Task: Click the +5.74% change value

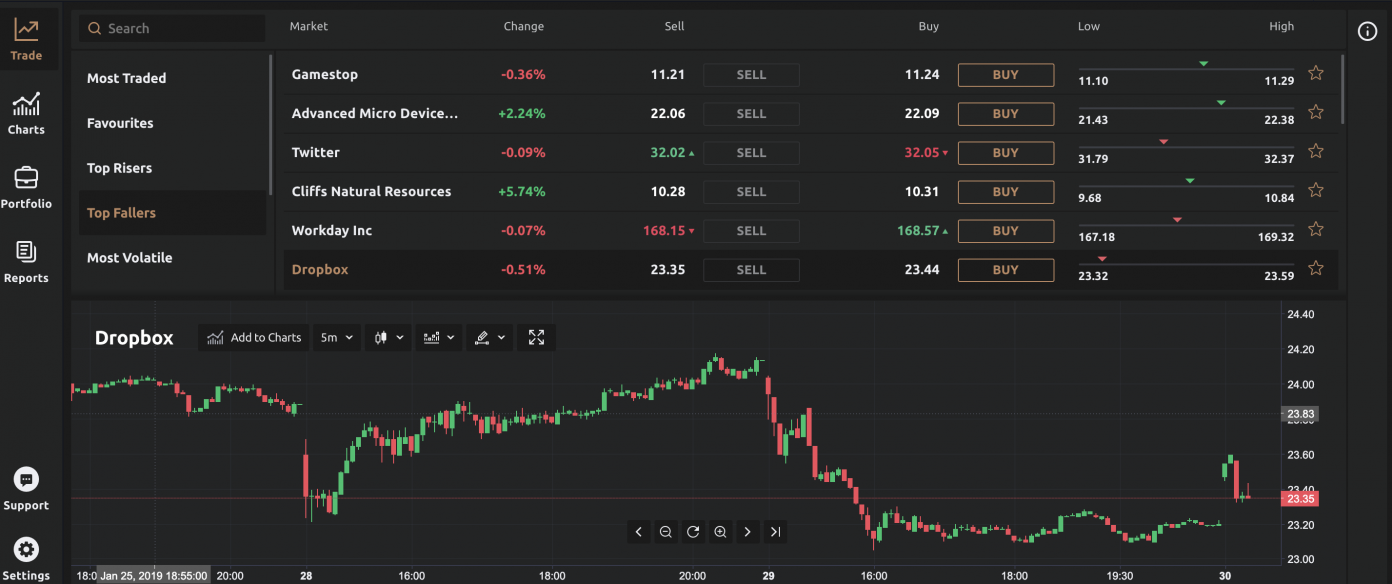Action: [x=522, y=191]
